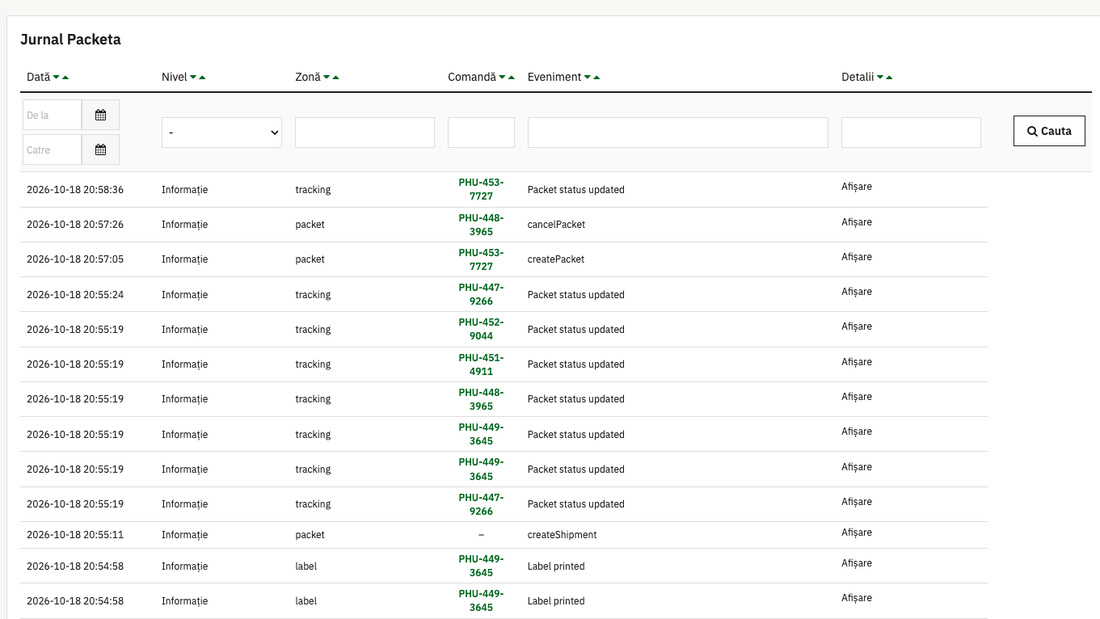Sort Nivel column descending arrow

click(193, 77)
